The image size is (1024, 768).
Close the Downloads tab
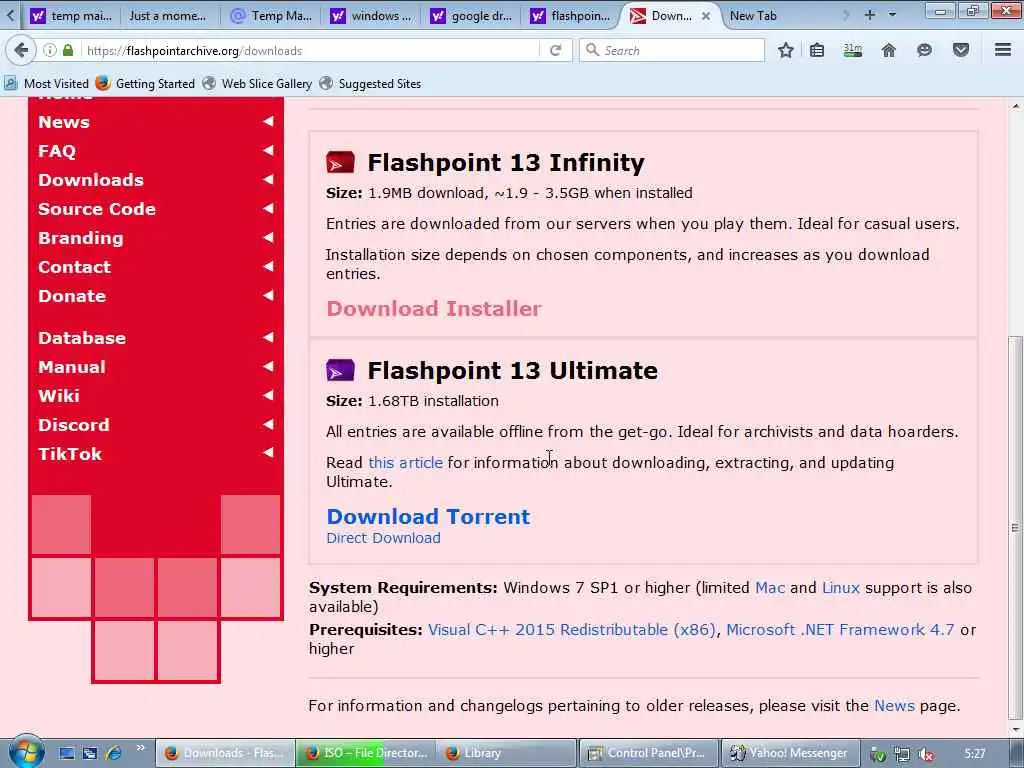706,16
